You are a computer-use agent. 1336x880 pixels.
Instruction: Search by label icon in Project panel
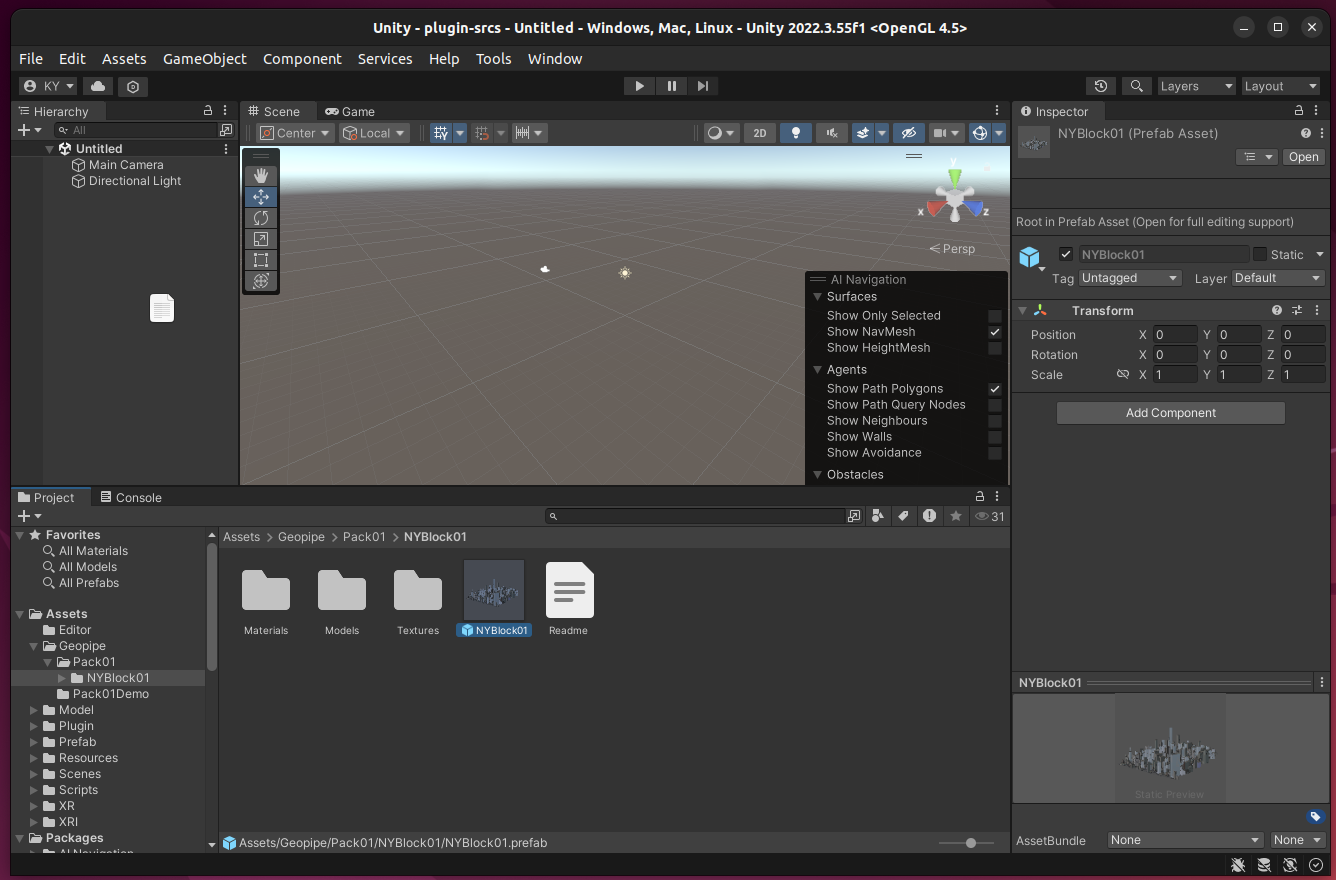click(x=903, y=516)
